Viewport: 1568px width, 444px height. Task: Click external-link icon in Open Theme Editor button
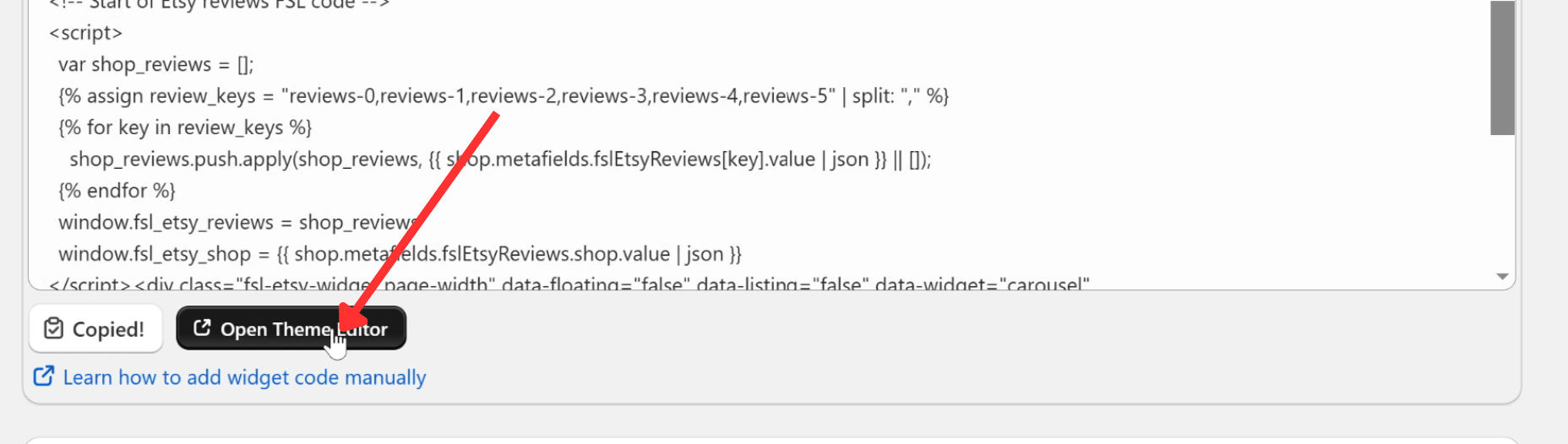coord(202,328)
